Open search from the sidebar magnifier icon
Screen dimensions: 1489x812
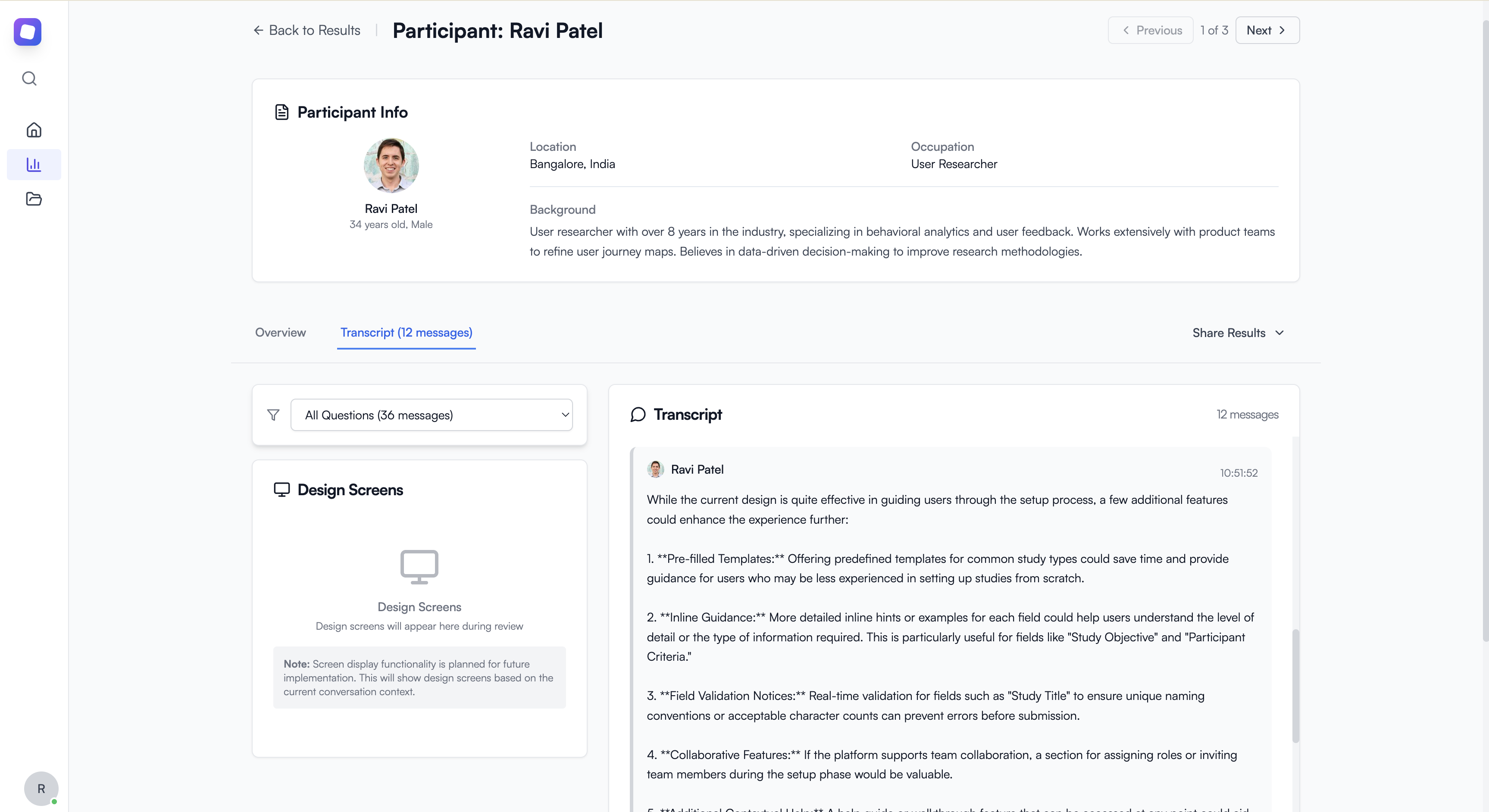tap(29, 78)
